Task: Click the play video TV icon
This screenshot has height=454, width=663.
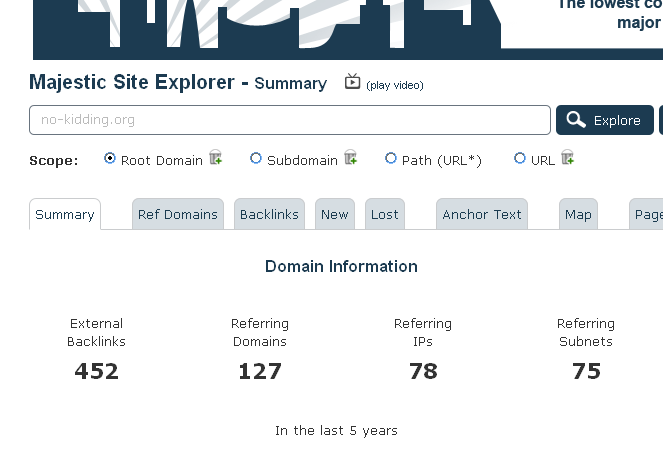Action: pyautogui.click(x=352, y=81)
